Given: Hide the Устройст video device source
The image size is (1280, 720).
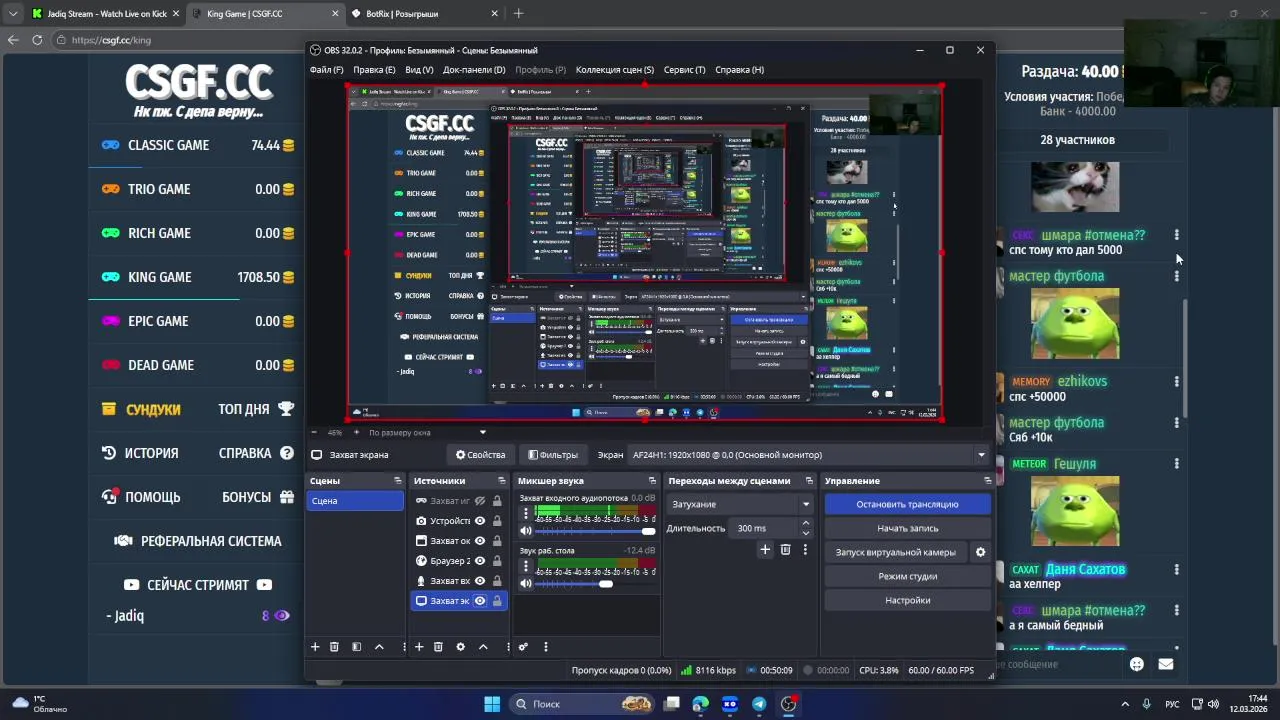Looking at the screenshot, I should click(x=480, y=521).
